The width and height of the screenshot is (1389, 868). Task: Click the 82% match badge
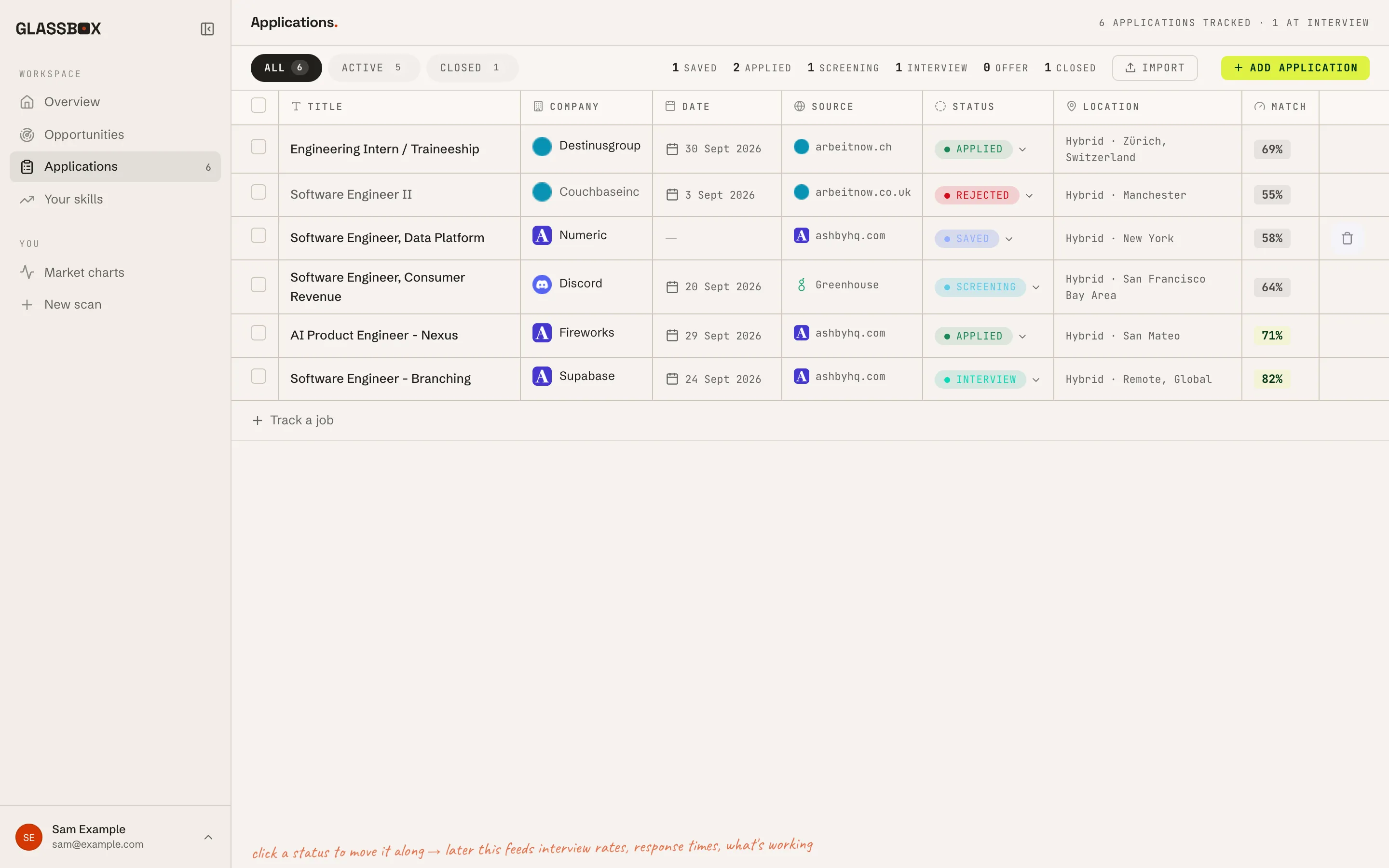(1272, 379)
